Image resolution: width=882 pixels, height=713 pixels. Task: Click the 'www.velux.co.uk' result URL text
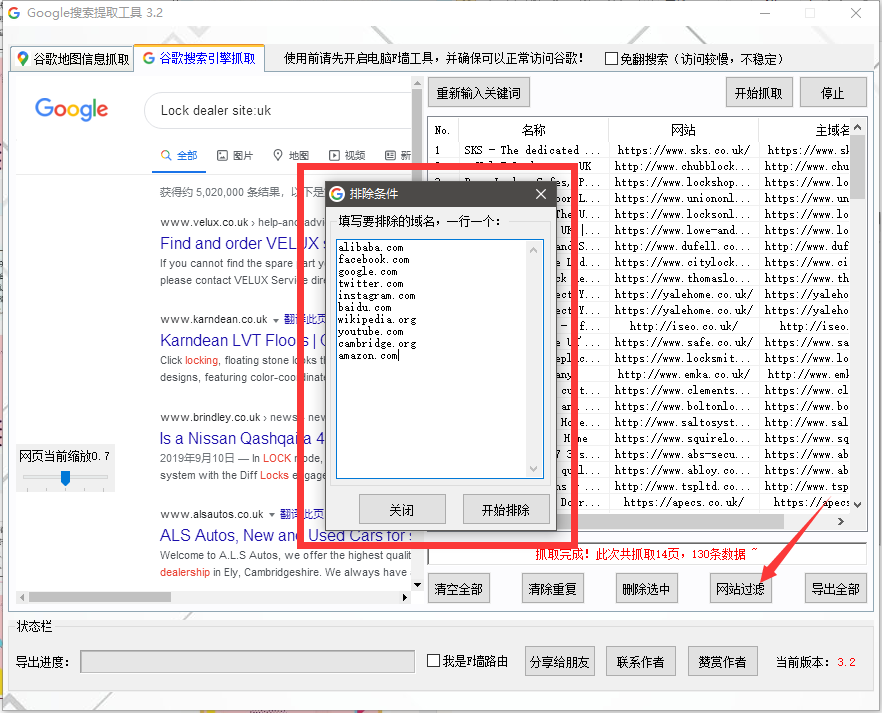click(204, 223)
